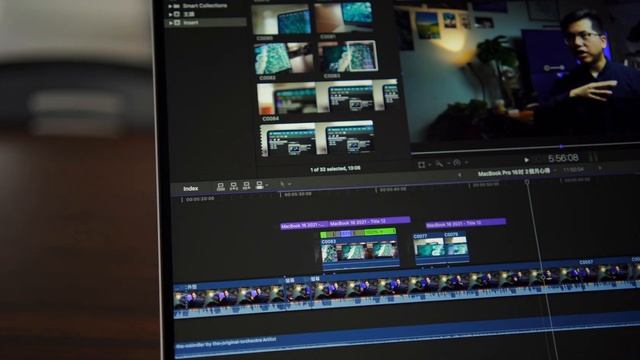Select browser clip thumbnail C0080
This screenshot has height=360, width=640.
(281, 20)
